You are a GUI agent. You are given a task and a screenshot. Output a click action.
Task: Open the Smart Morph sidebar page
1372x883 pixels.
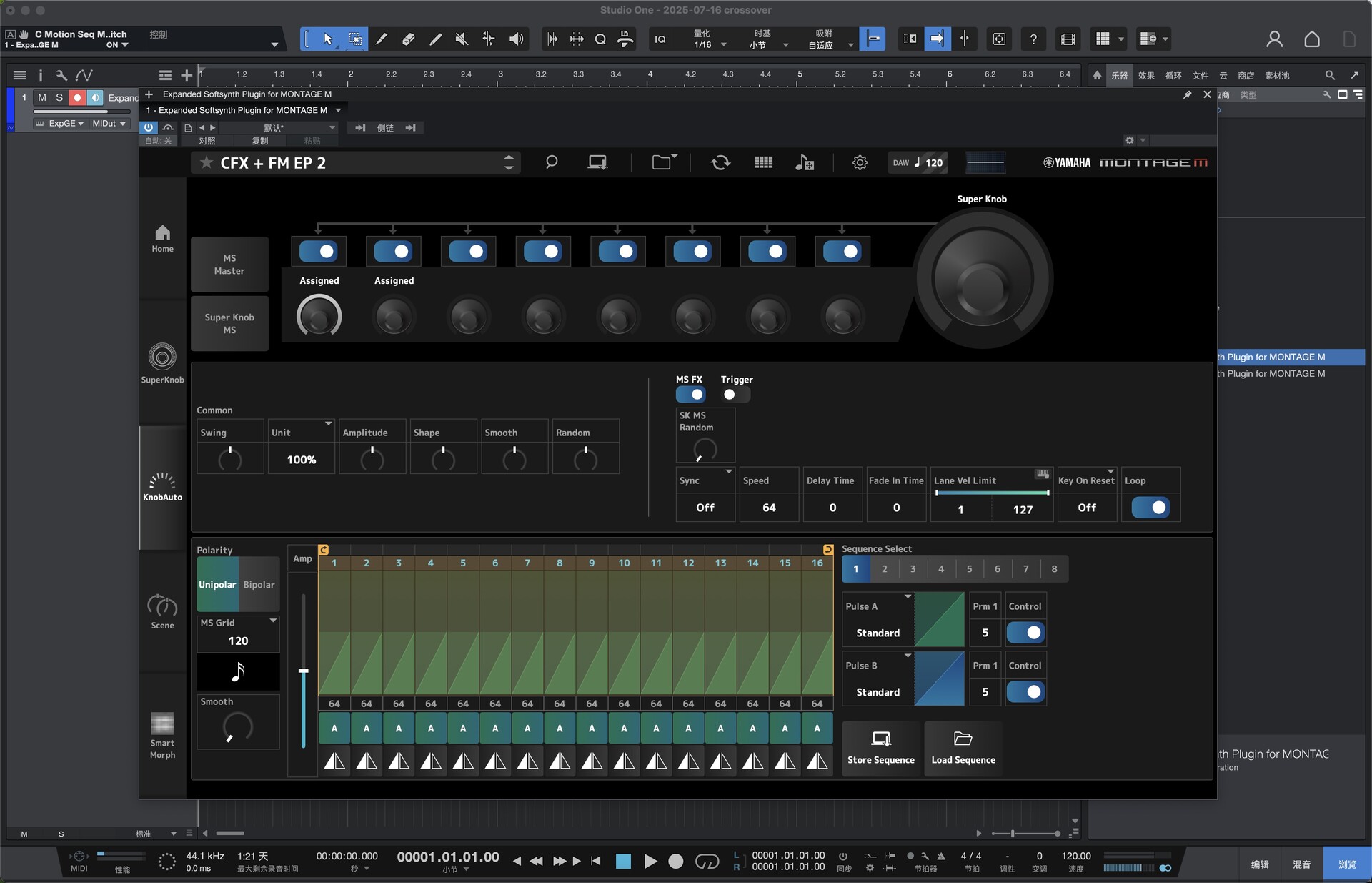[x=162, y=736]
